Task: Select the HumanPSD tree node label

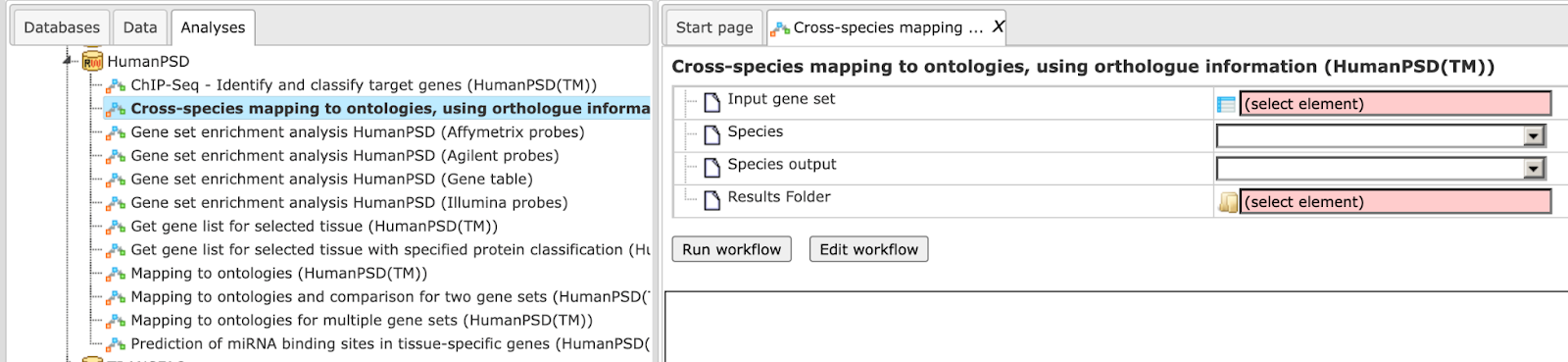Action: click(148, 62)
